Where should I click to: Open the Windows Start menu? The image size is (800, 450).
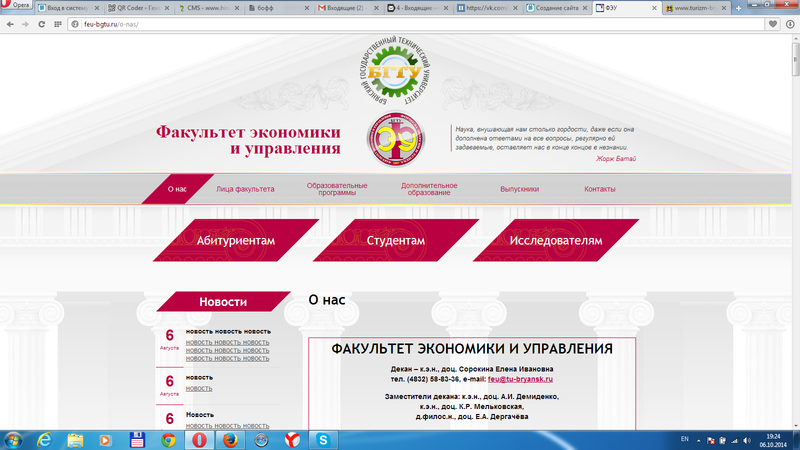tap(13, 440)
